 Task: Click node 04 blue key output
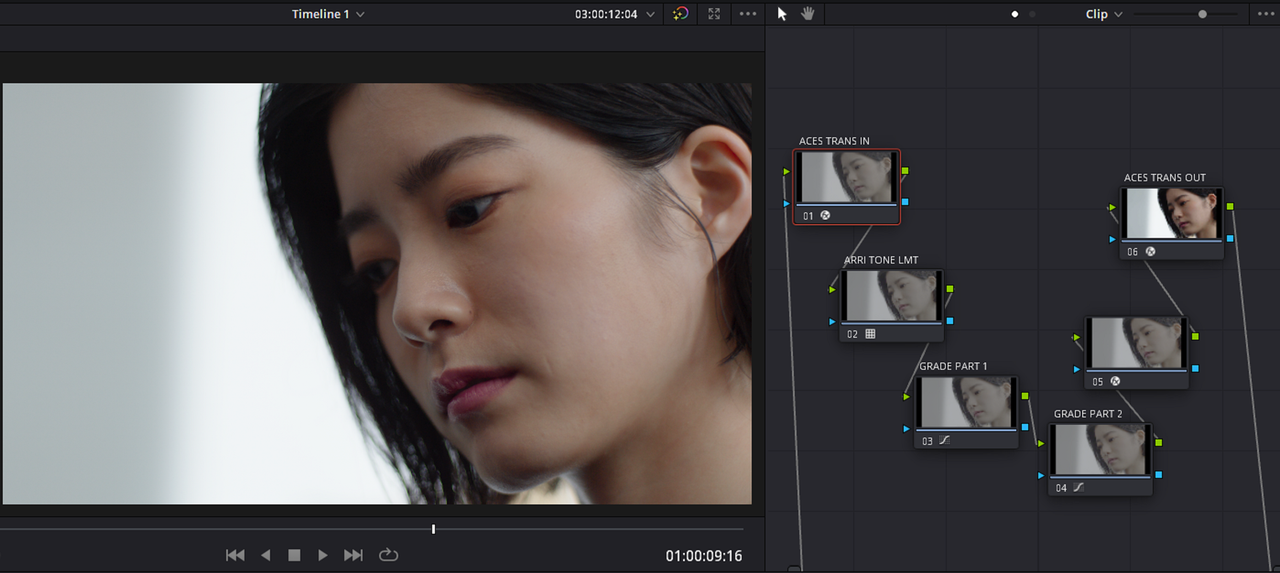coord(1158,474)
